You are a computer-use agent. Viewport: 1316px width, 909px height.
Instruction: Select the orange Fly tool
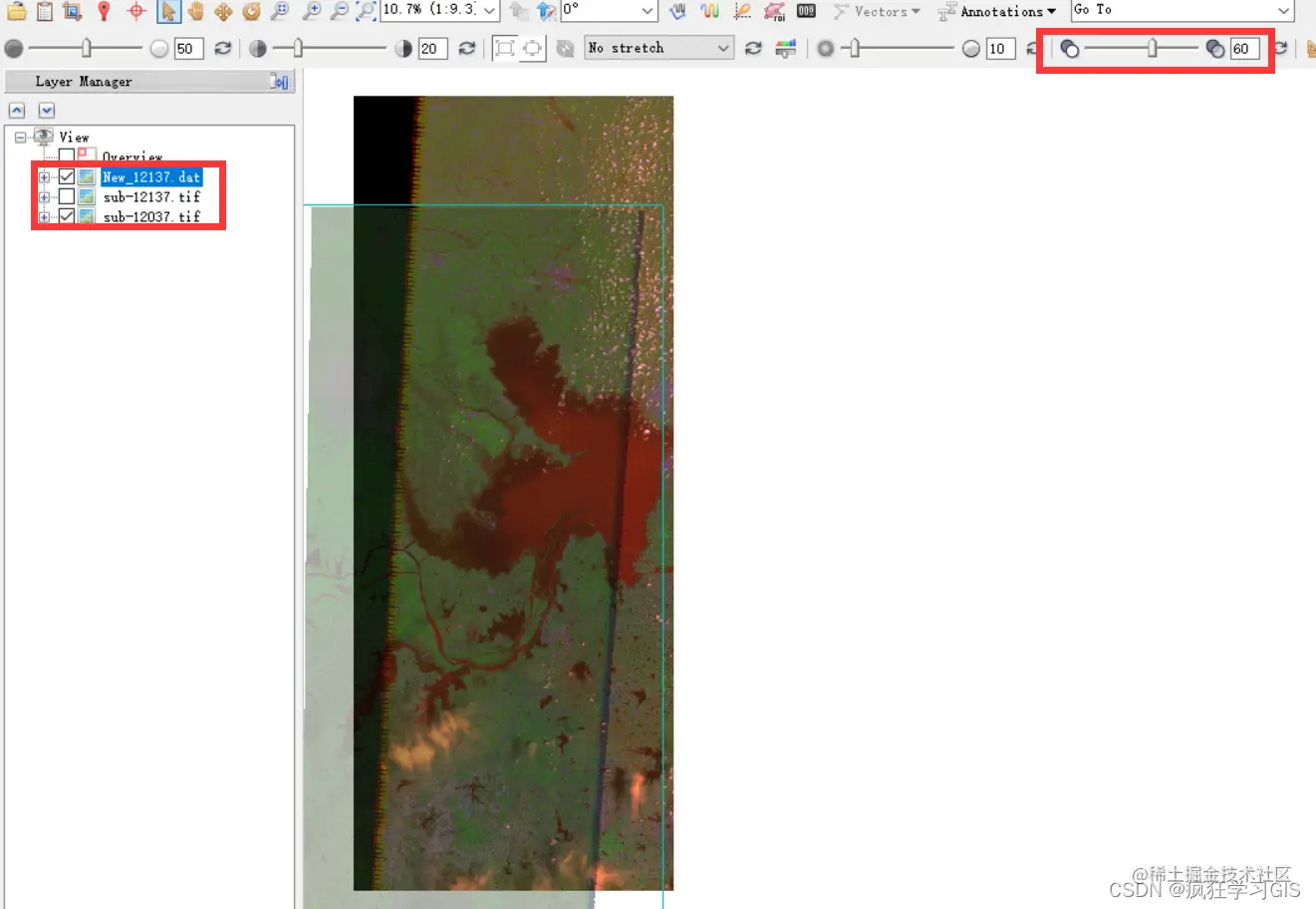223,11
